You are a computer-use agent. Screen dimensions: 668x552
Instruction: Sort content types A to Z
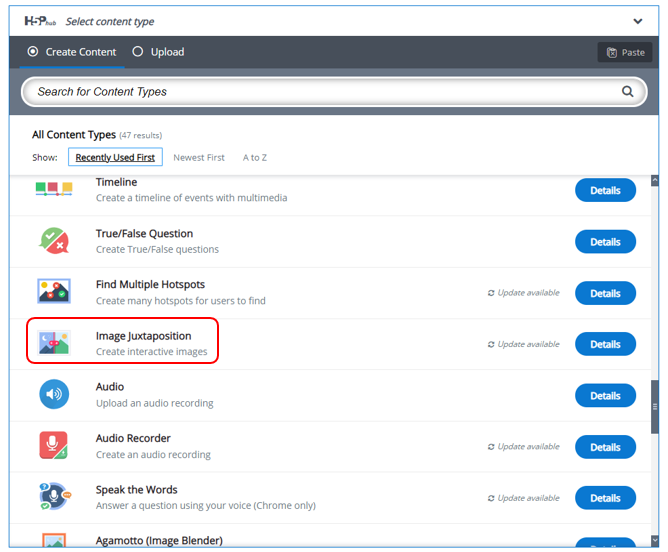255,158
